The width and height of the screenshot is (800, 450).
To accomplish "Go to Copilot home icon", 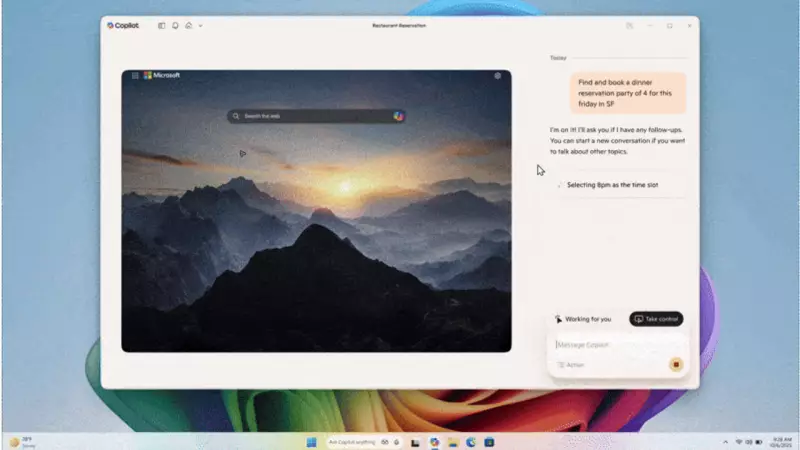I will 188,25.
